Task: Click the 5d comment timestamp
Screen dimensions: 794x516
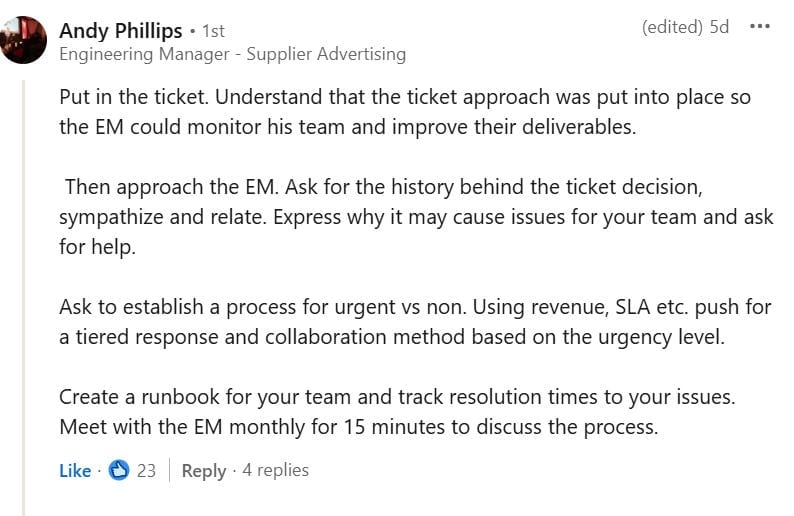Action: [719, 27]
